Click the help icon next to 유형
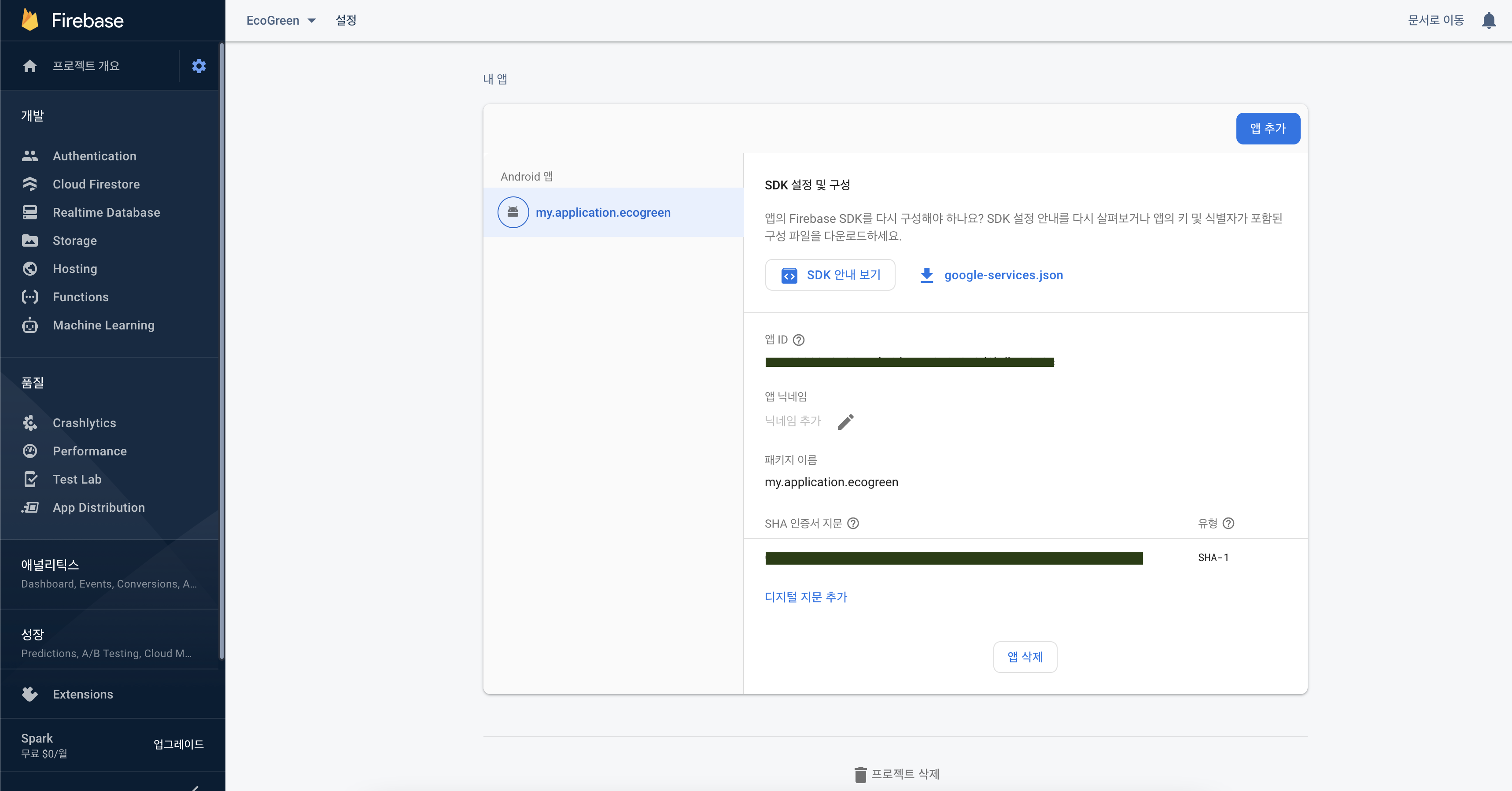 (1228, 523)
